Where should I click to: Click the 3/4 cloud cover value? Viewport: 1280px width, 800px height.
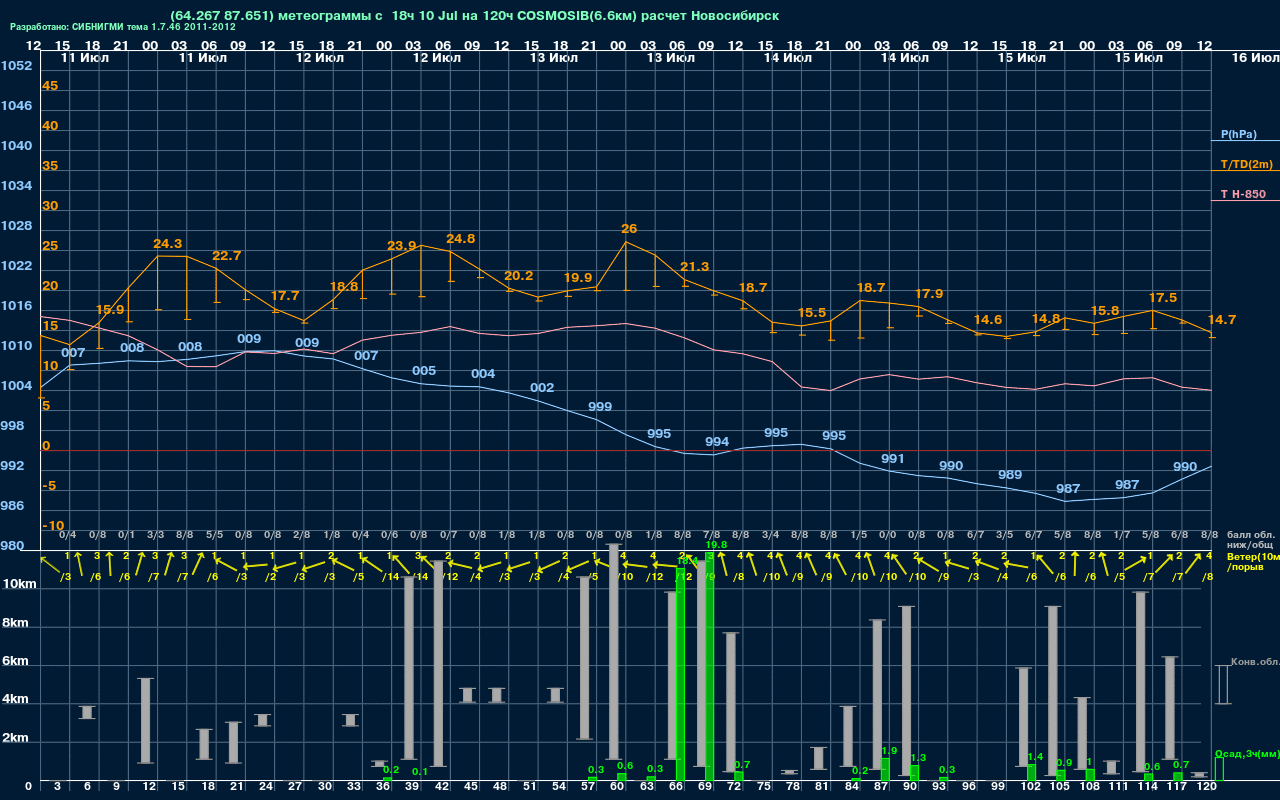click(x=770, y=535)
